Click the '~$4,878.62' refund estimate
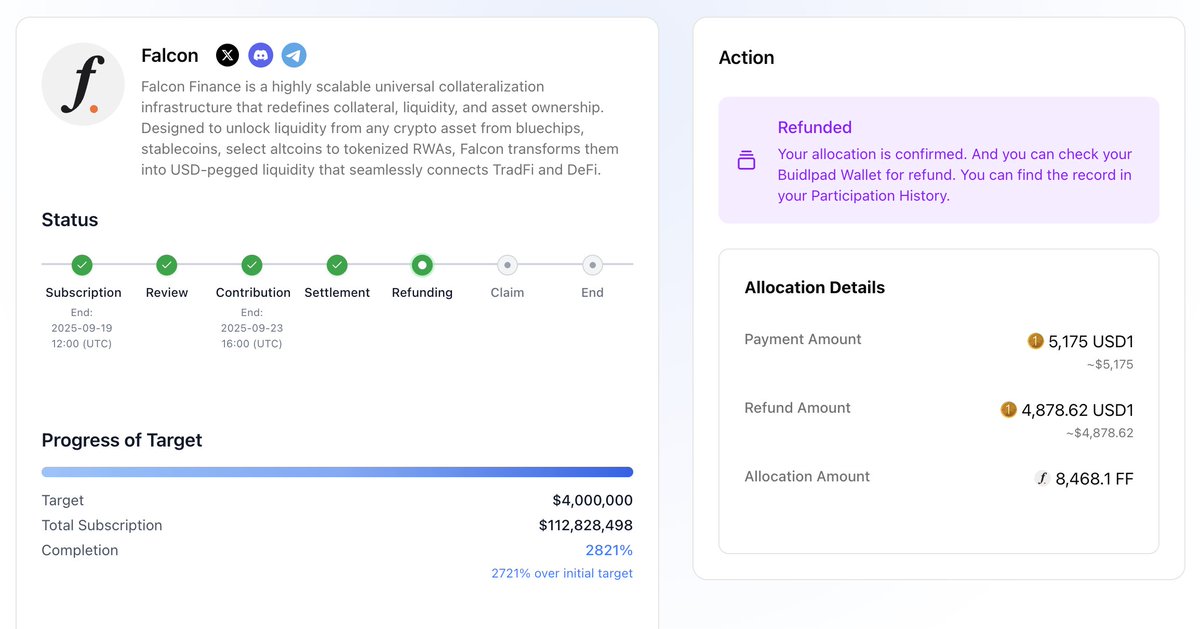Viewport: 1200px width, 629px height. click(x=1099, y=433)
